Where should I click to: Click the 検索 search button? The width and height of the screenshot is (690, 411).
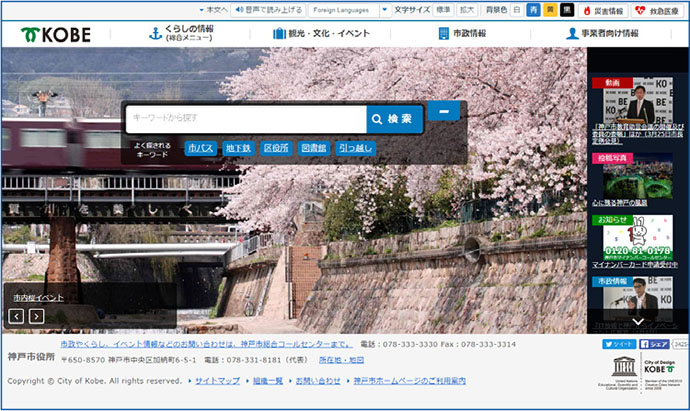click(x=394, y=119)
